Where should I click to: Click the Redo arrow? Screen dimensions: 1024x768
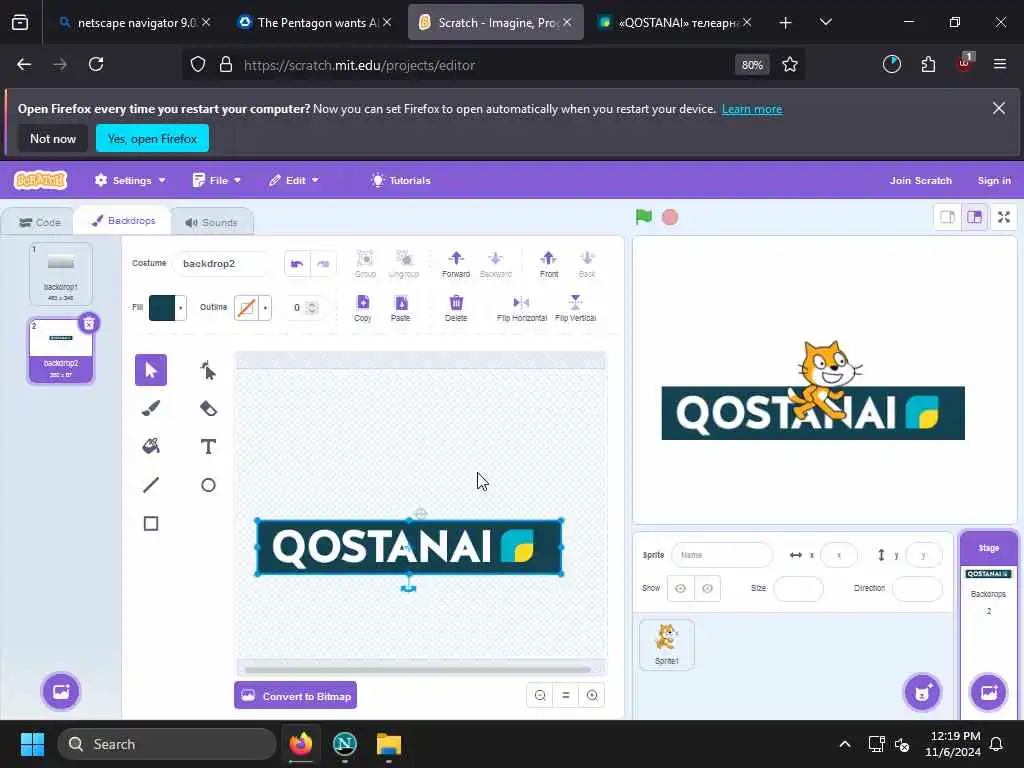[323, 264]
